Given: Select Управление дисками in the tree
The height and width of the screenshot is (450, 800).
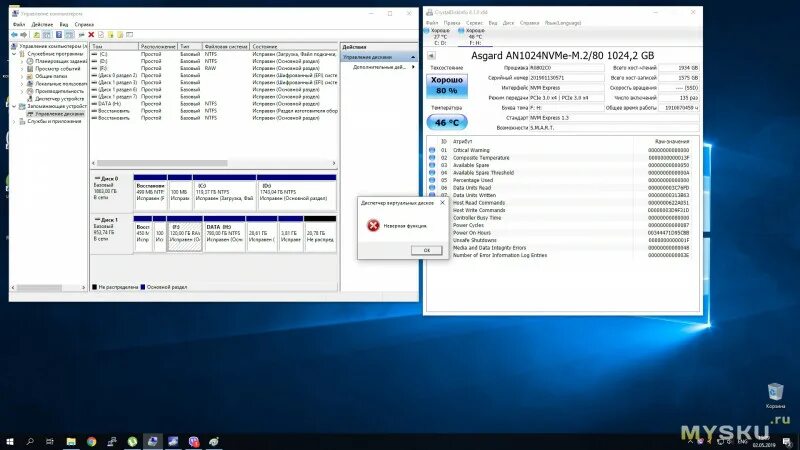Looking at the screenshot, I should point(59,114).
